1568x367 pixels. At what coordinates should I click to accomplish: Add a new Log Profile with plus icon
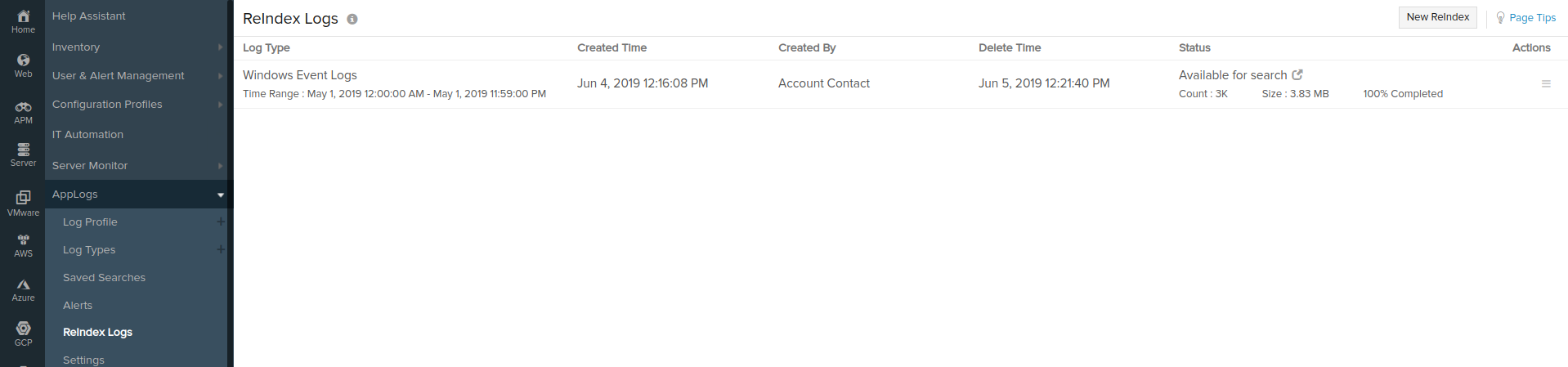click(220, 222)
